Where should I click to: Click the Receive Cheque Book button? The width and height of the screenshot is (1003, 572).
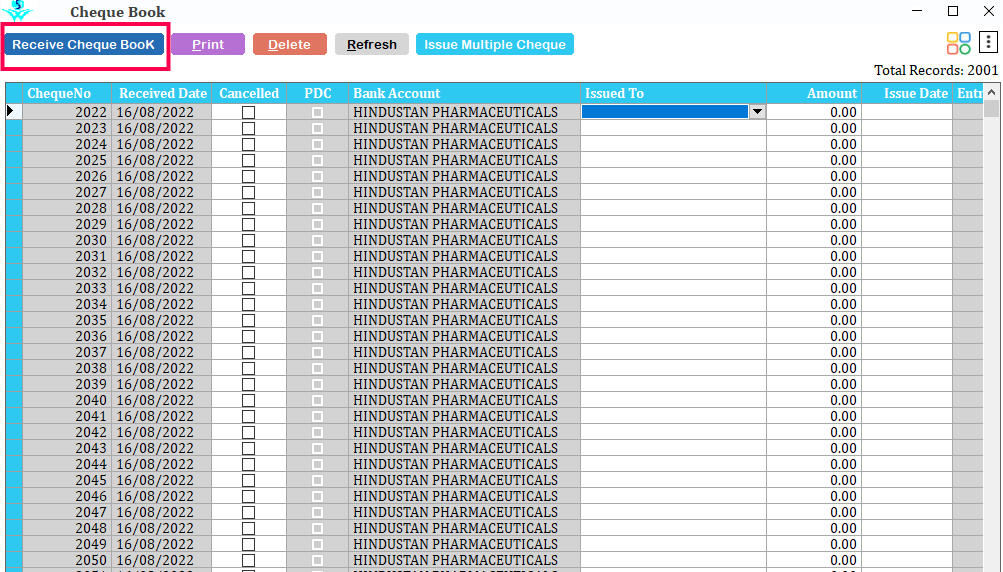point(84,45)
